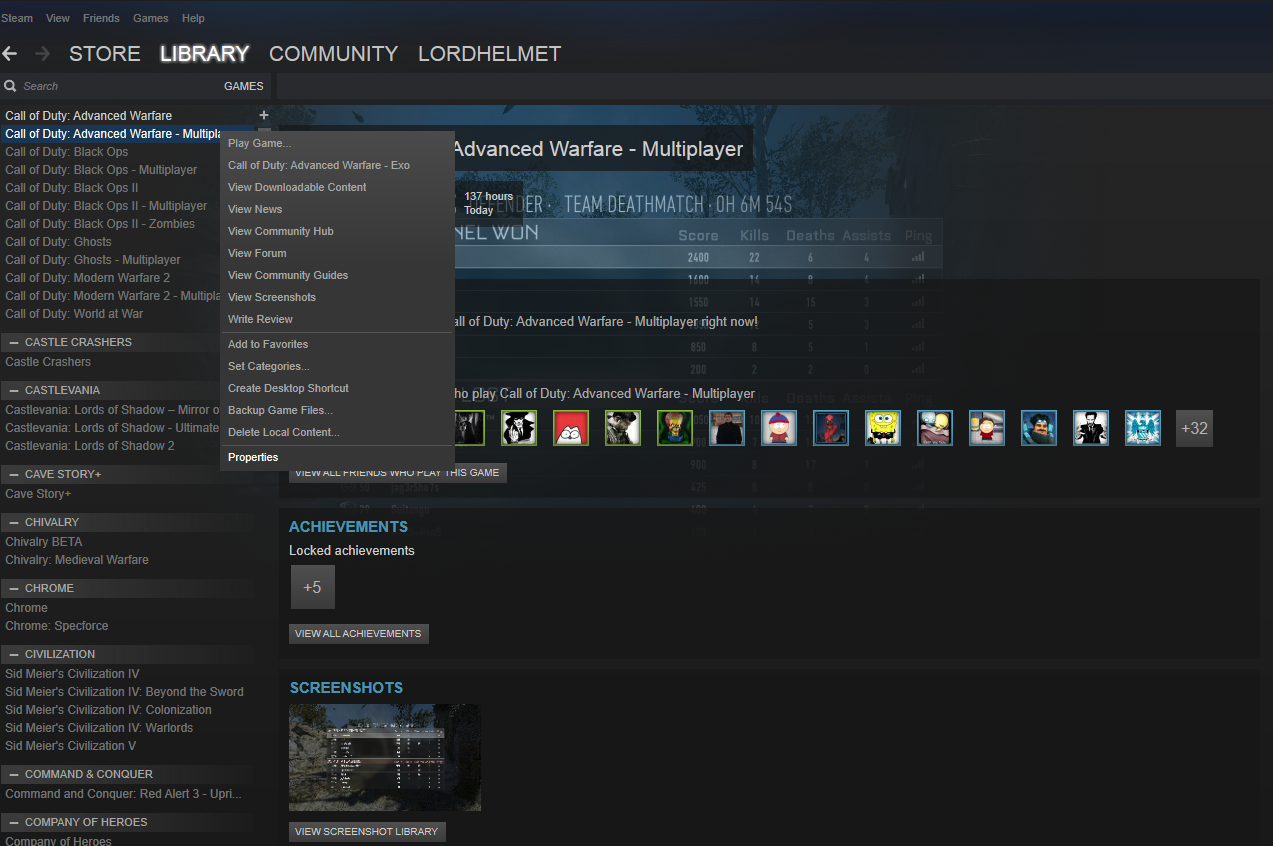Select Chivalry: Medieval Warfare in list
This screenshot has width=1273, height=846.
coord(77,560)
